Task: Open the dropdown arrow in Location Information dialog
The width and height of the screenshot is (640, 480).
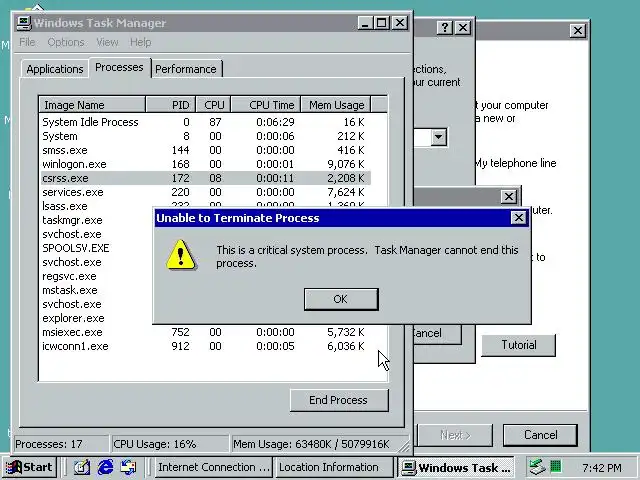Action: pos(439,137)
